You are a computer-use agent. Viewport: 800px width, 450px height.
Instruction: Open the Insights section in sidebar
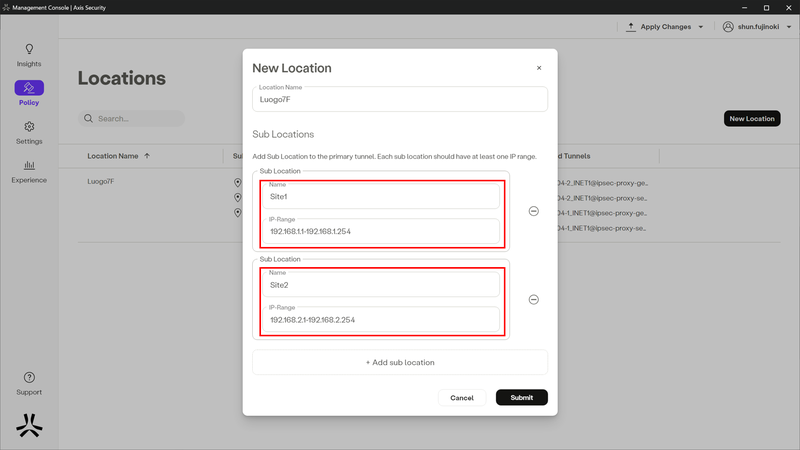click(29, 55)
